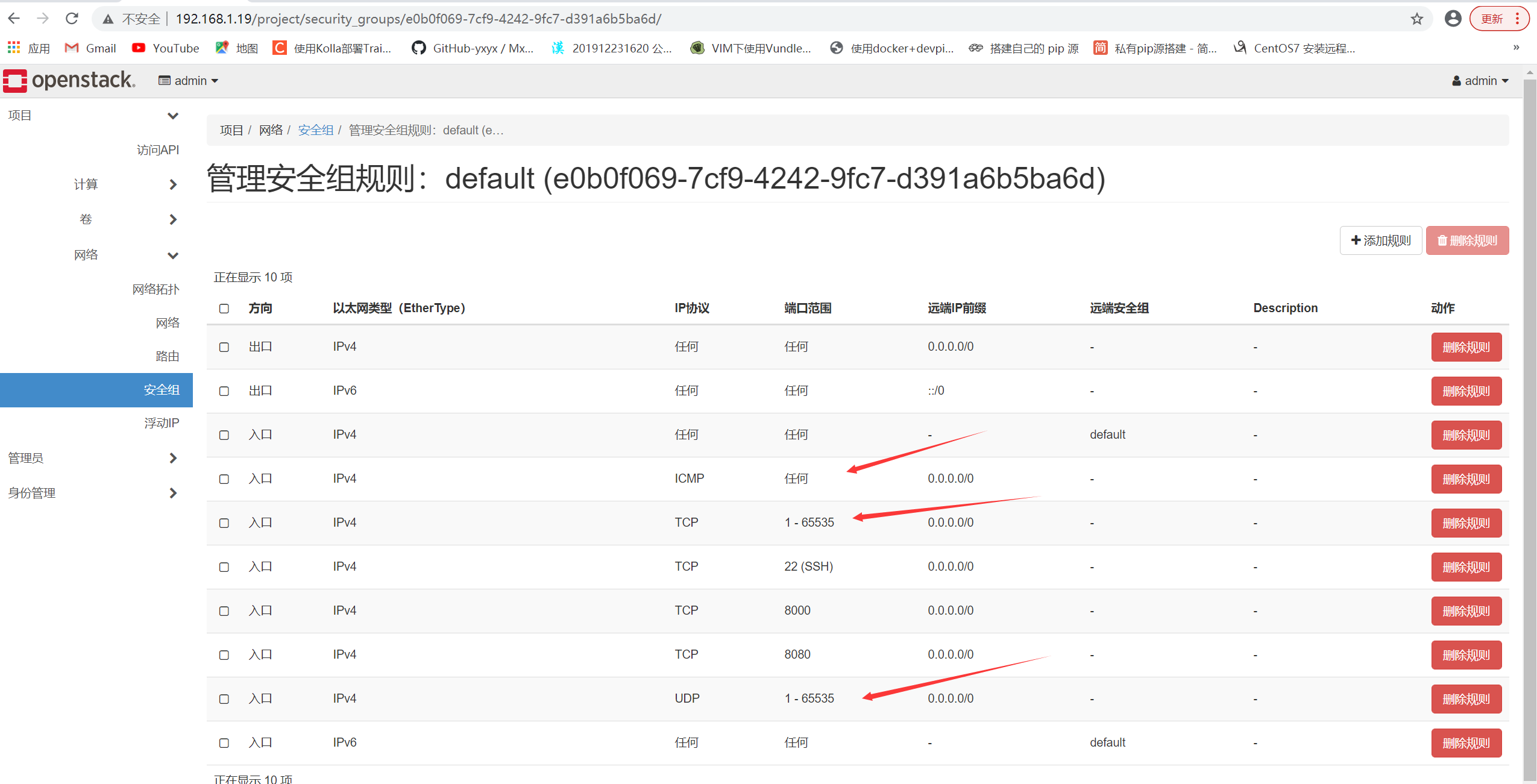Expand the 网络 (Network) sidebar section
Screen dimensions: 1537x784
click(x=89, y=254)
